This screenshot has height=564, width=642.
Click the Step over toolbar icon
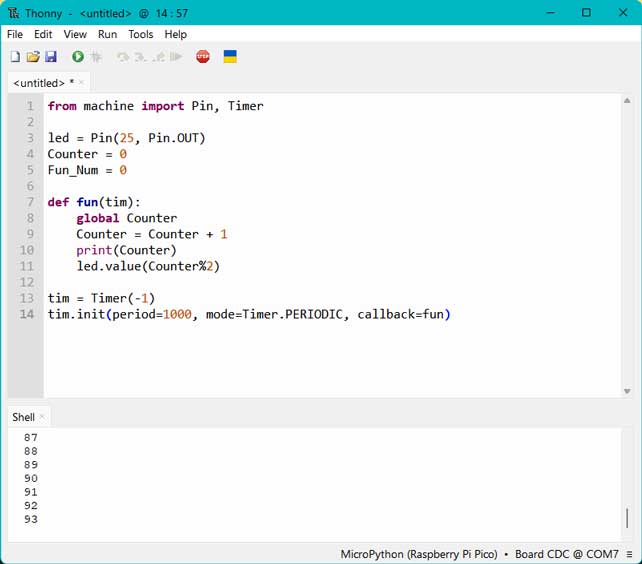(122, 57)
